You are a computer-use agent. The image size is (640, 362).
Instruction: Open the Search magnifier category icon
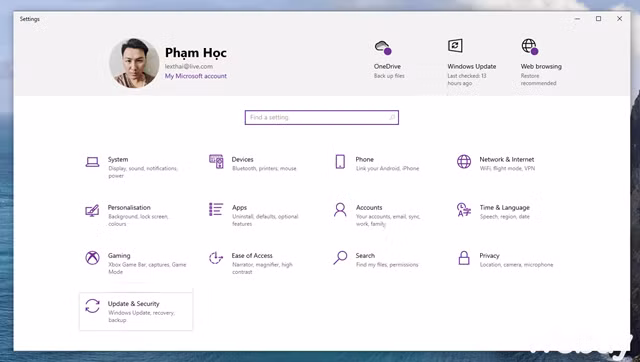(x=340, y=258)
